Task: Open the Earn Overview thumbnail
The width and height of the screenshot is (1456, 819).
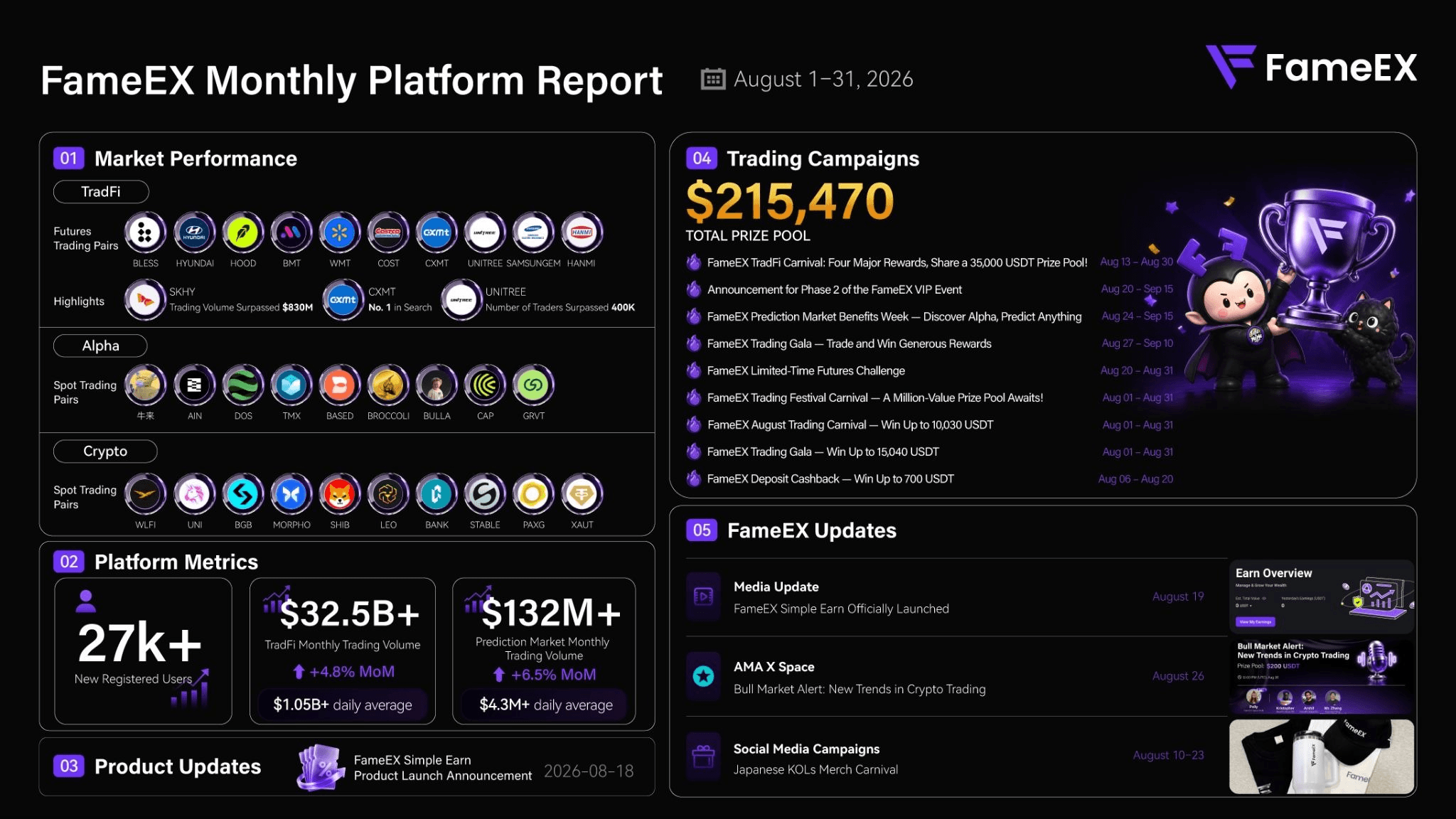Action: click(x=1322, y=596)
